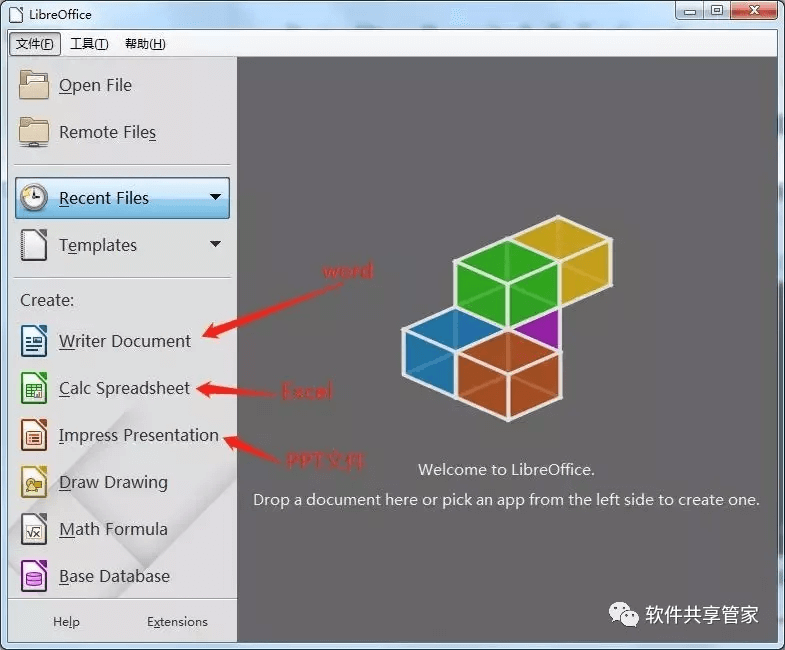Open the 文件(F) menu

(35, 44)
